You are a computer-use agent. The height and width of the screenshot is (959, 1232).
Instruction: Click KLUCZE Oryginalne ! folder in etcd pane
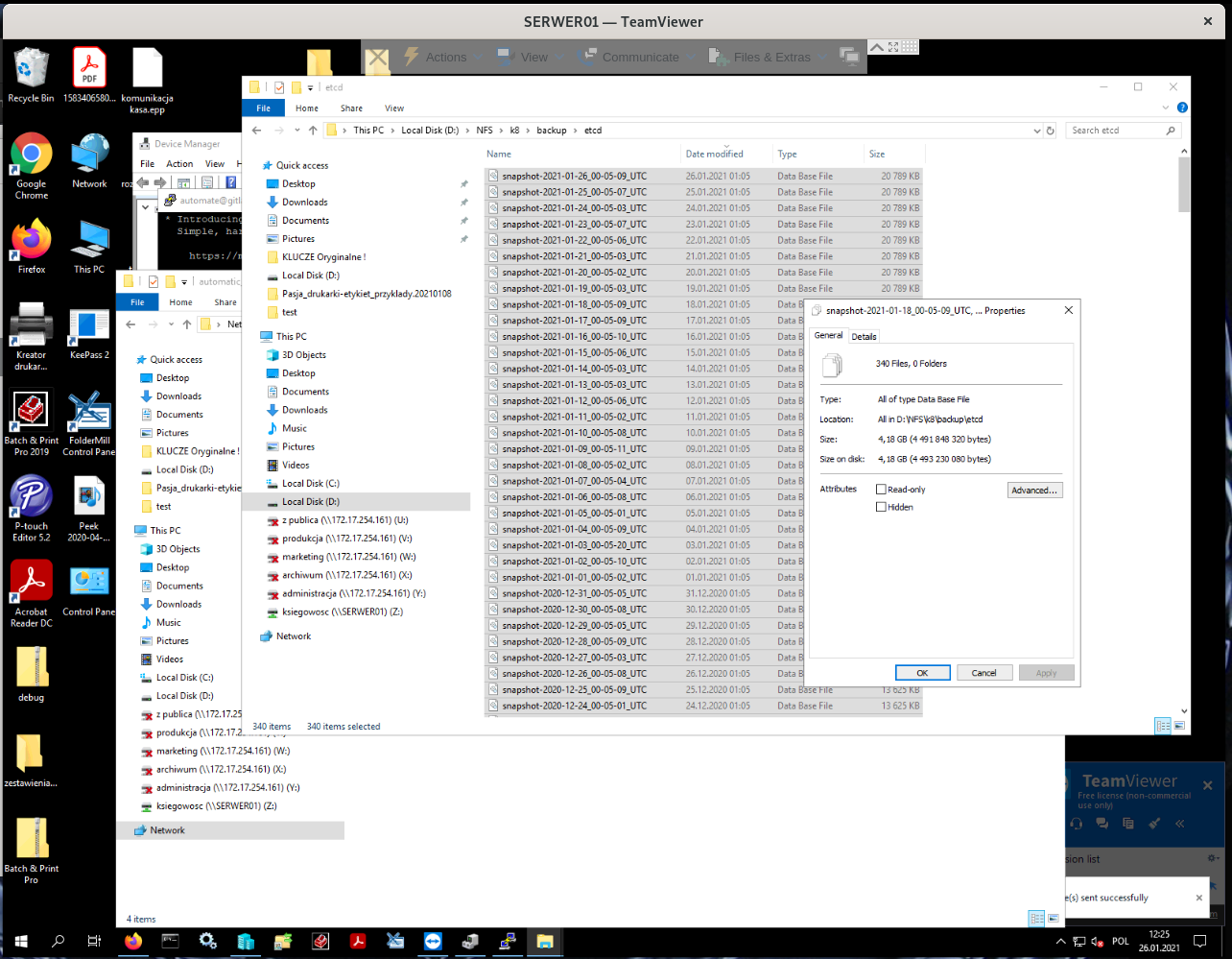click(x=323, y=257)
